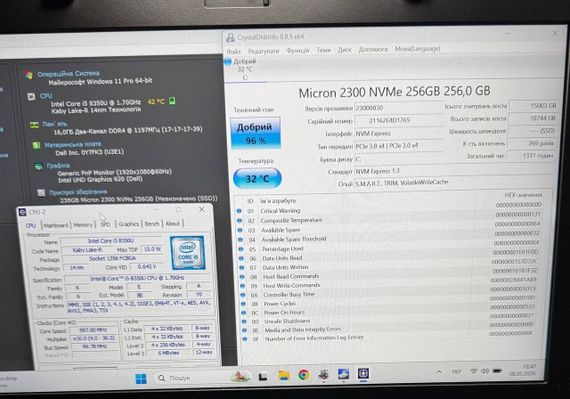
Task: Click the graphics monitor icon in Speccy
Action: tap(39, 166)
